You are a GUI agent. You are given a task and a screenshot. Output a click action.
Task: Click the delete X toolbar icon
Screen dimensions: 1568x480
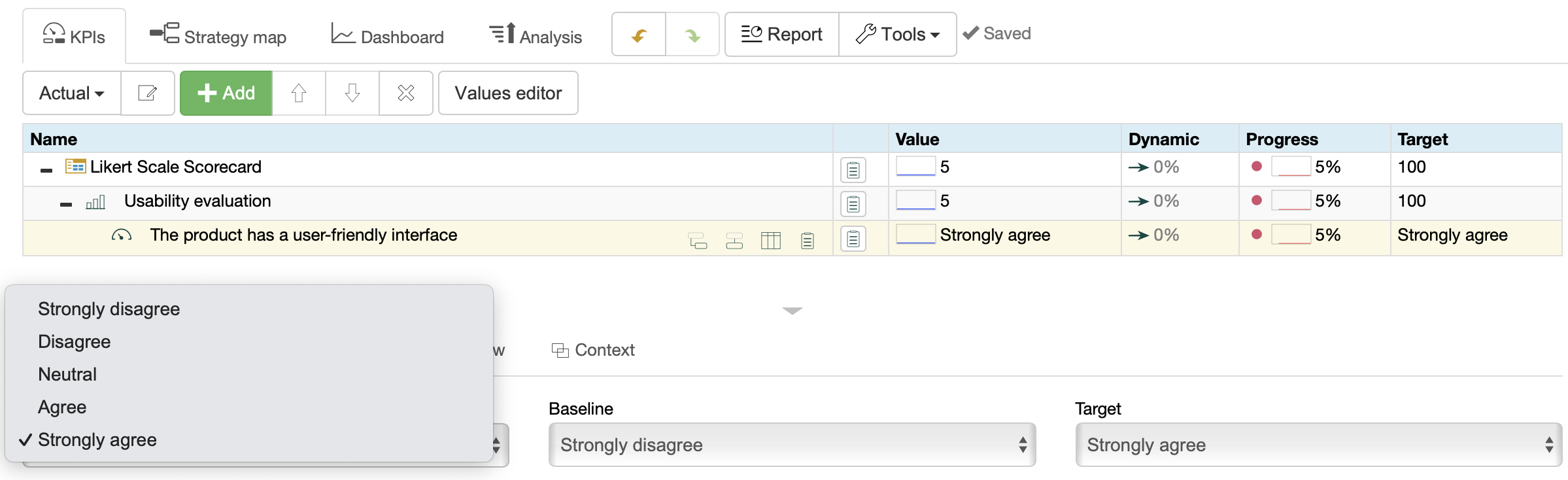406,93
